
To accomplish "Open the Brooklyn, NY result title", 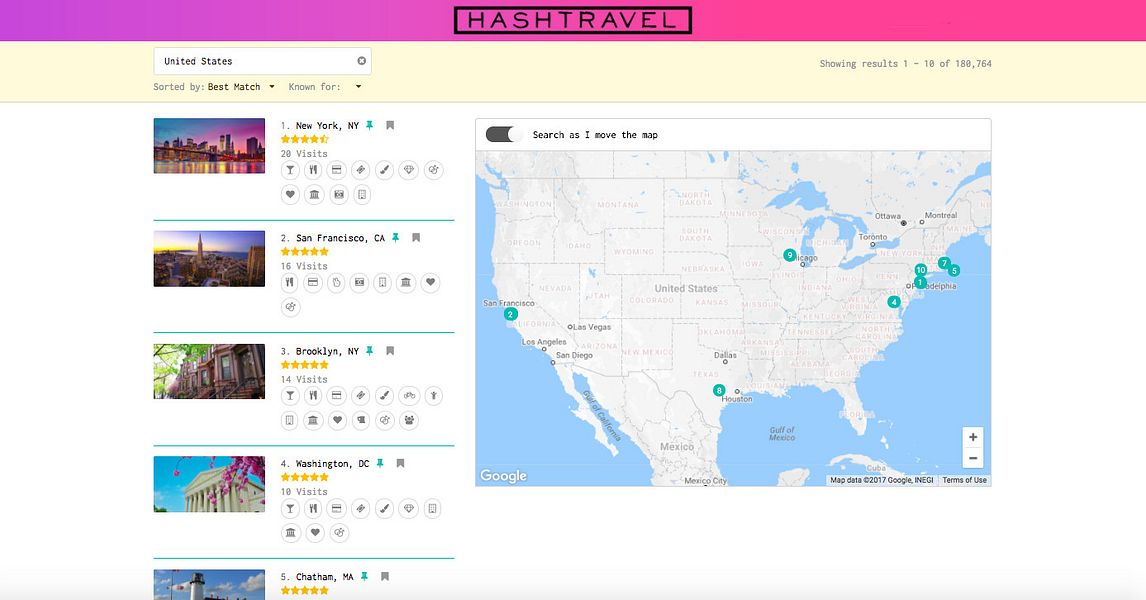I will [327, 352].
